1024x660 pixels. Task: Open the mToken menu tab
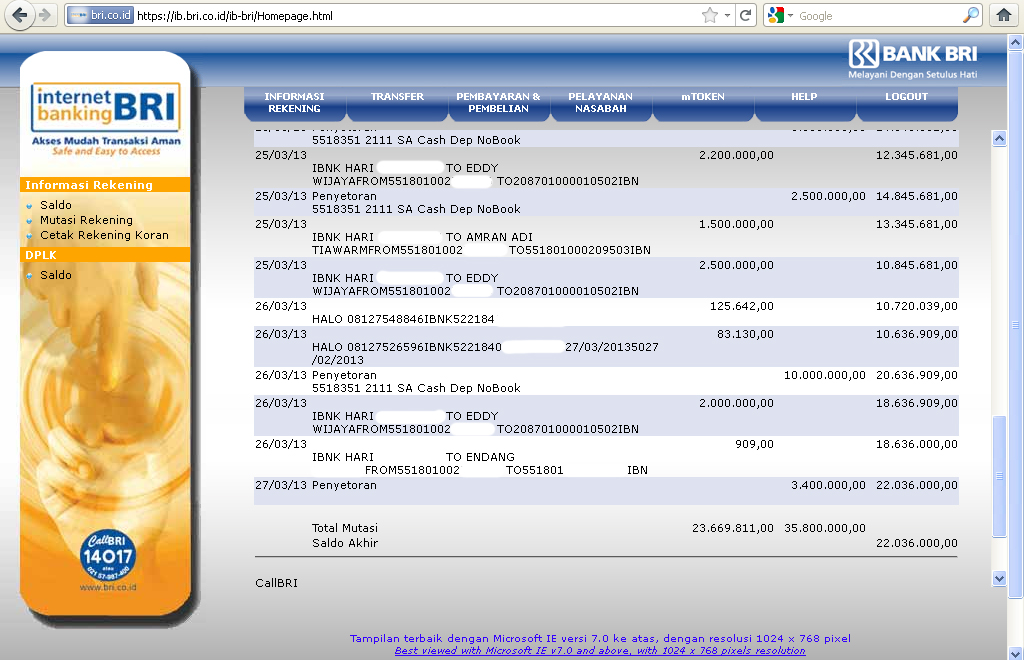(703, 102)
